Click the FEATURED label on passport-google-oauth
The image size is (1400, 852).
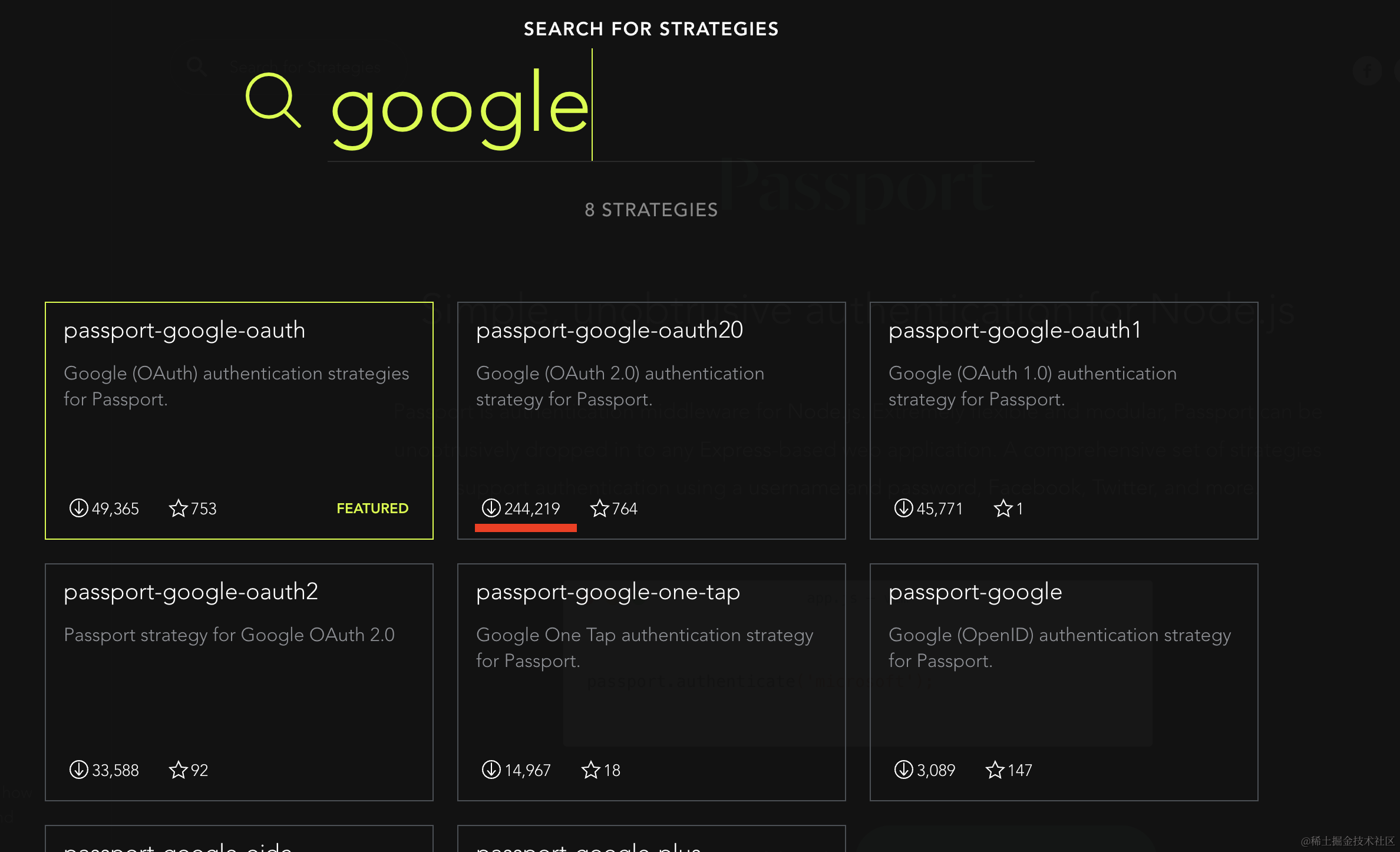[372, 508]
